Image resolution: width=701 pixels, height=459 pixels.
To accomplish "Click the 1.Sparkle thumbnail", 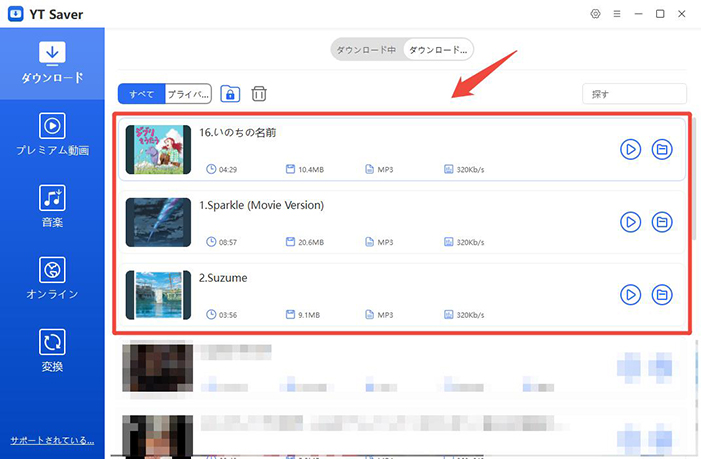I will pyautogui.click(x=158, y=222).
